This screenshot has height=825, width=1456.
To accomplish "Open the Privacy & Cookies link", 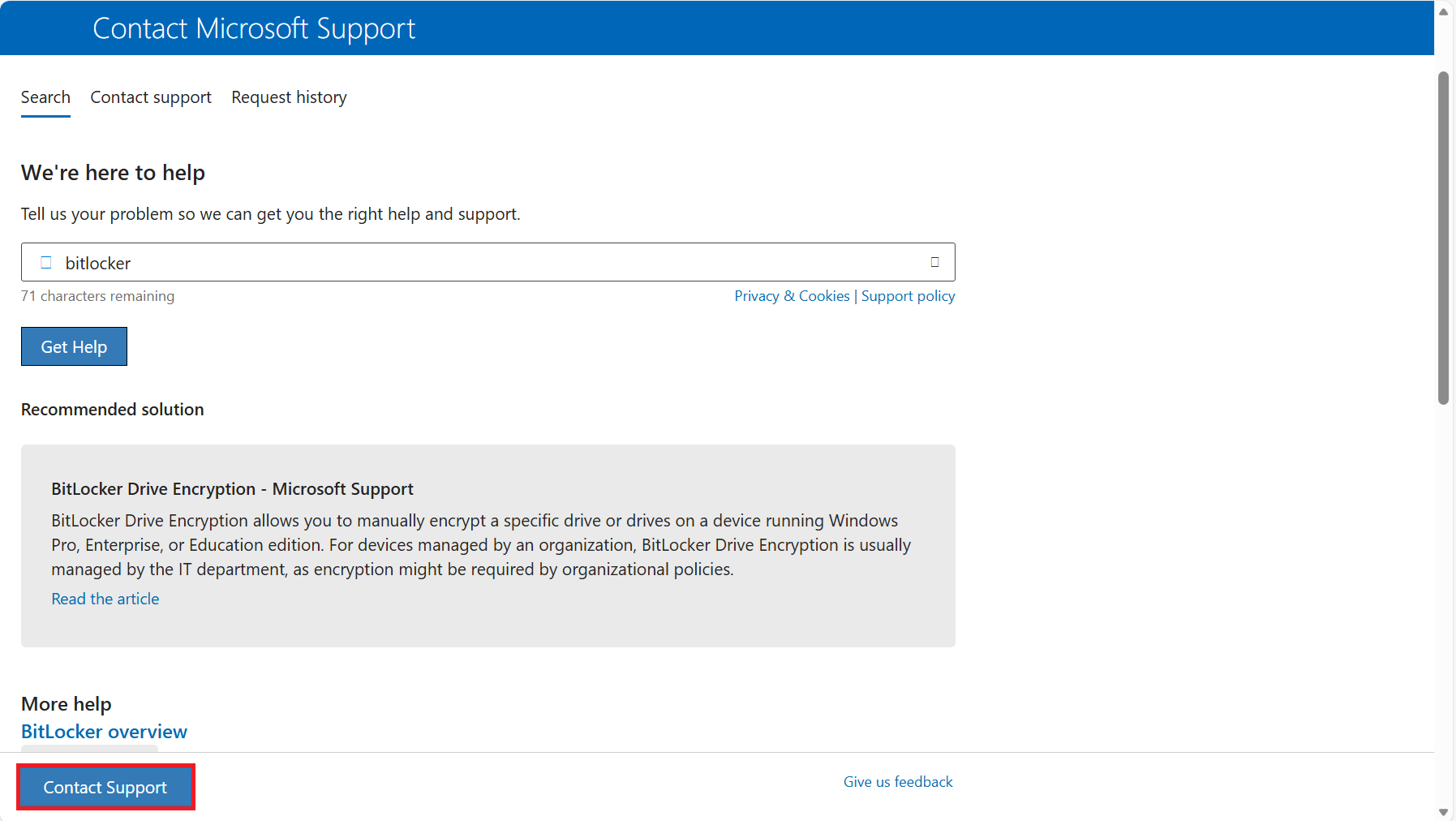I will click(792, 296).
